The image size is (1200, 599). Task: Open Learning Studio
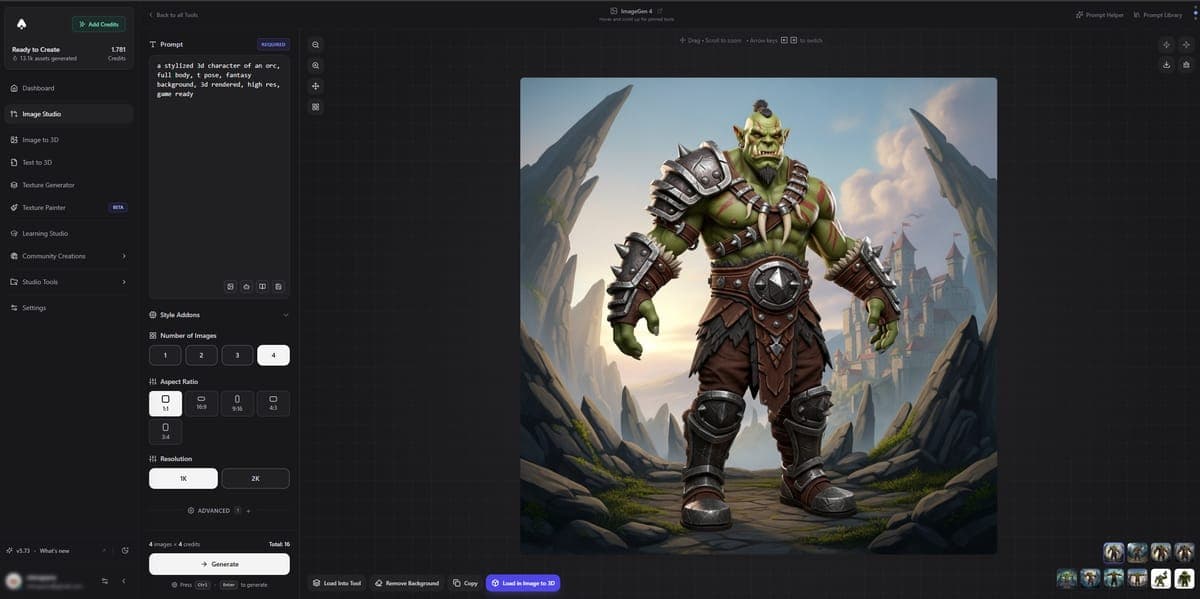point(68,233)
